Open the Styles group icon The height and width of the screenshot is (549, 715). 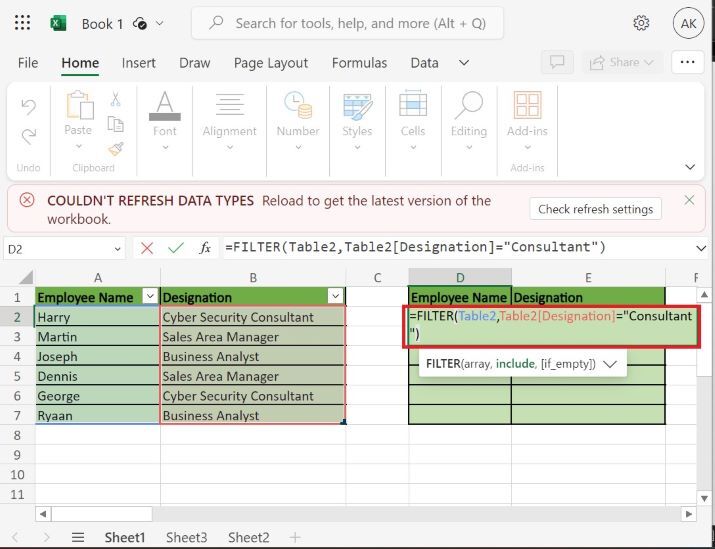357,106
